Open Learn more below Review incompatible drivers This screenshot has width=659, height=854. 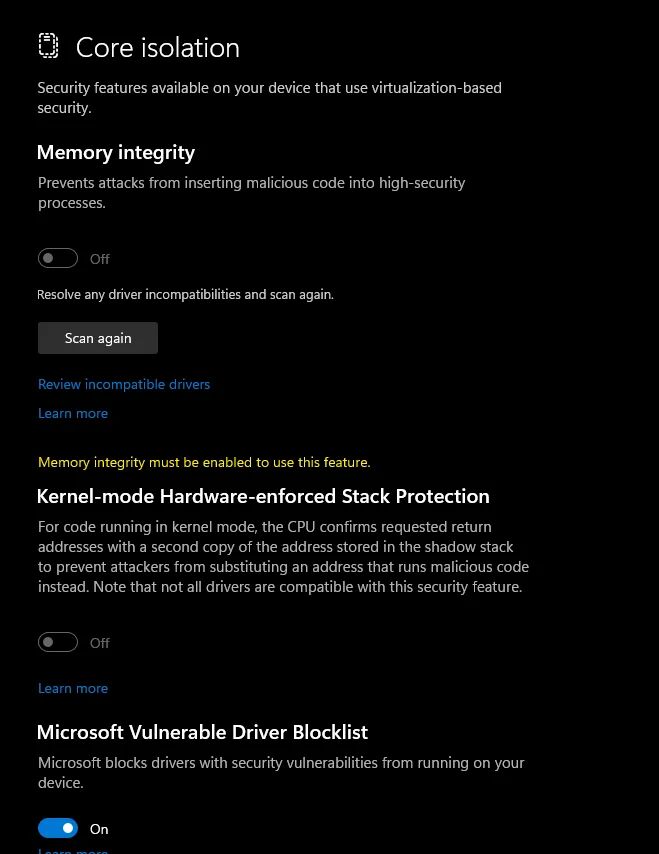point(73,413)
